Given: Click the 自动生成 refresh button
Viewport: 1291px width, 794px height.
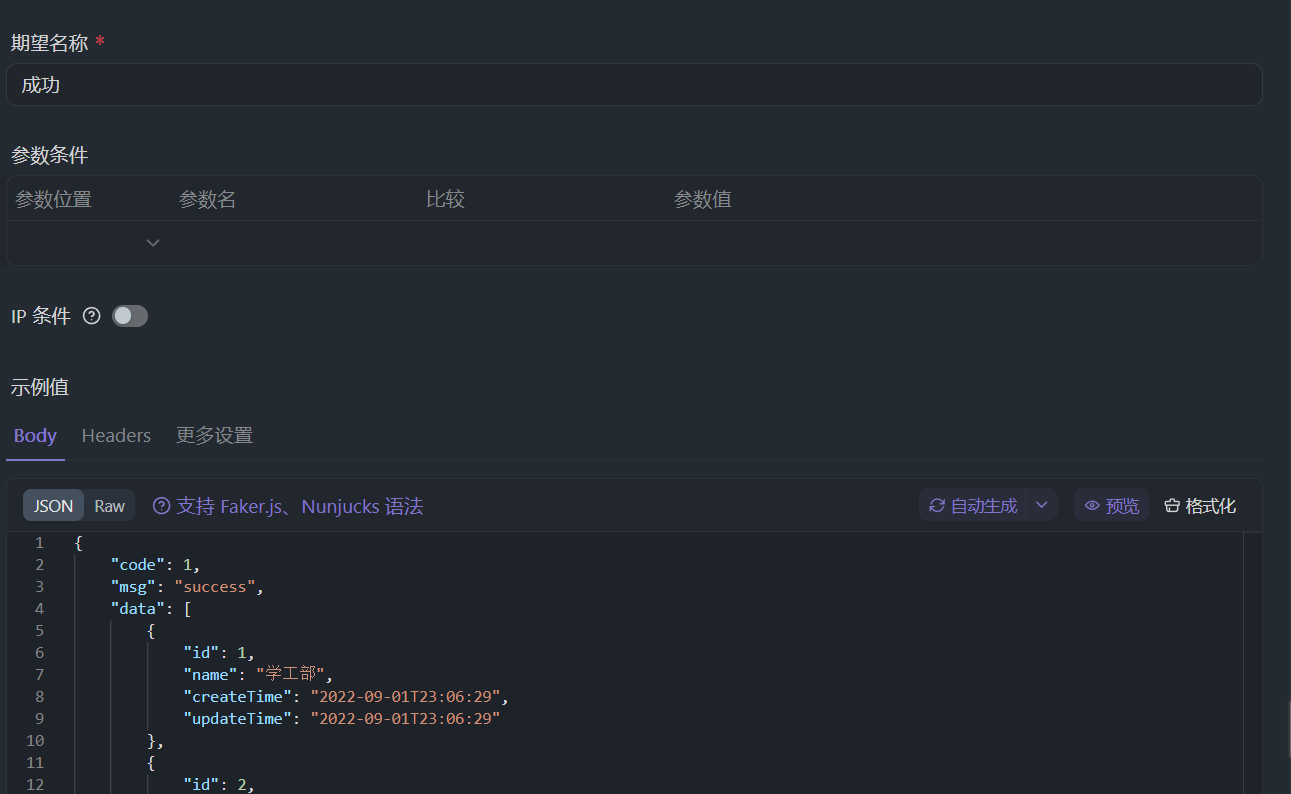Looking at the screenshot, I should [973, 506].
